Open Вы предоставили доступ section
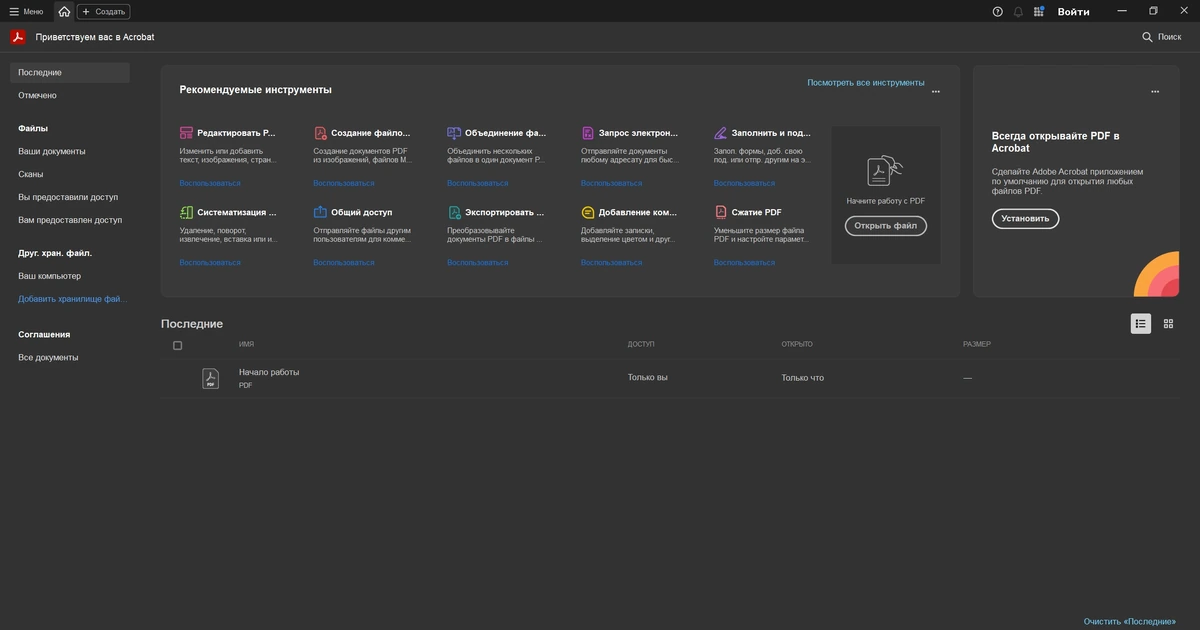The image size is (1200, 630). (70, 198)
